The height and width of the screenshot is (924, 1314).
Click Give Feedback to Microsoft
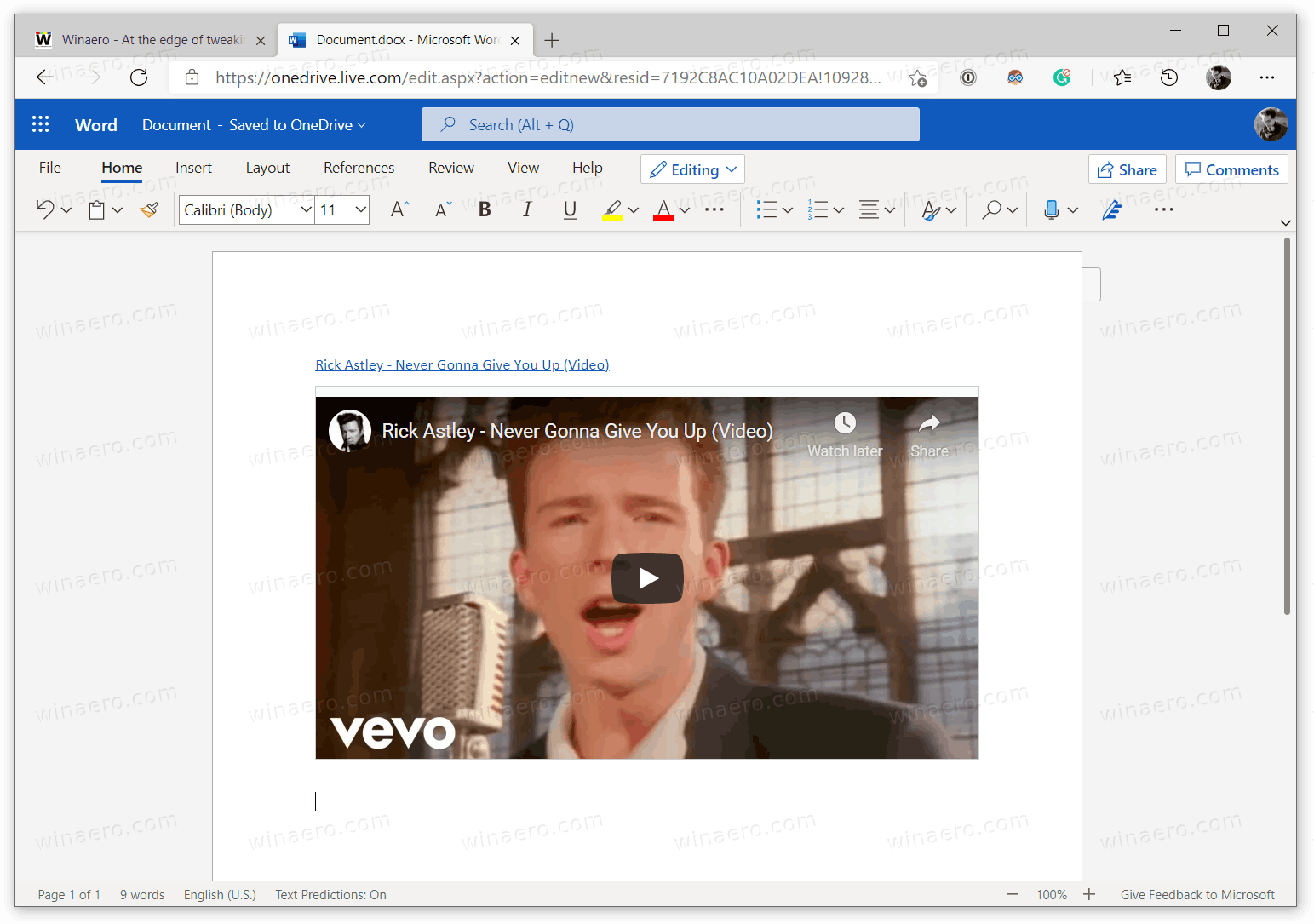(x=1197, y=894)
